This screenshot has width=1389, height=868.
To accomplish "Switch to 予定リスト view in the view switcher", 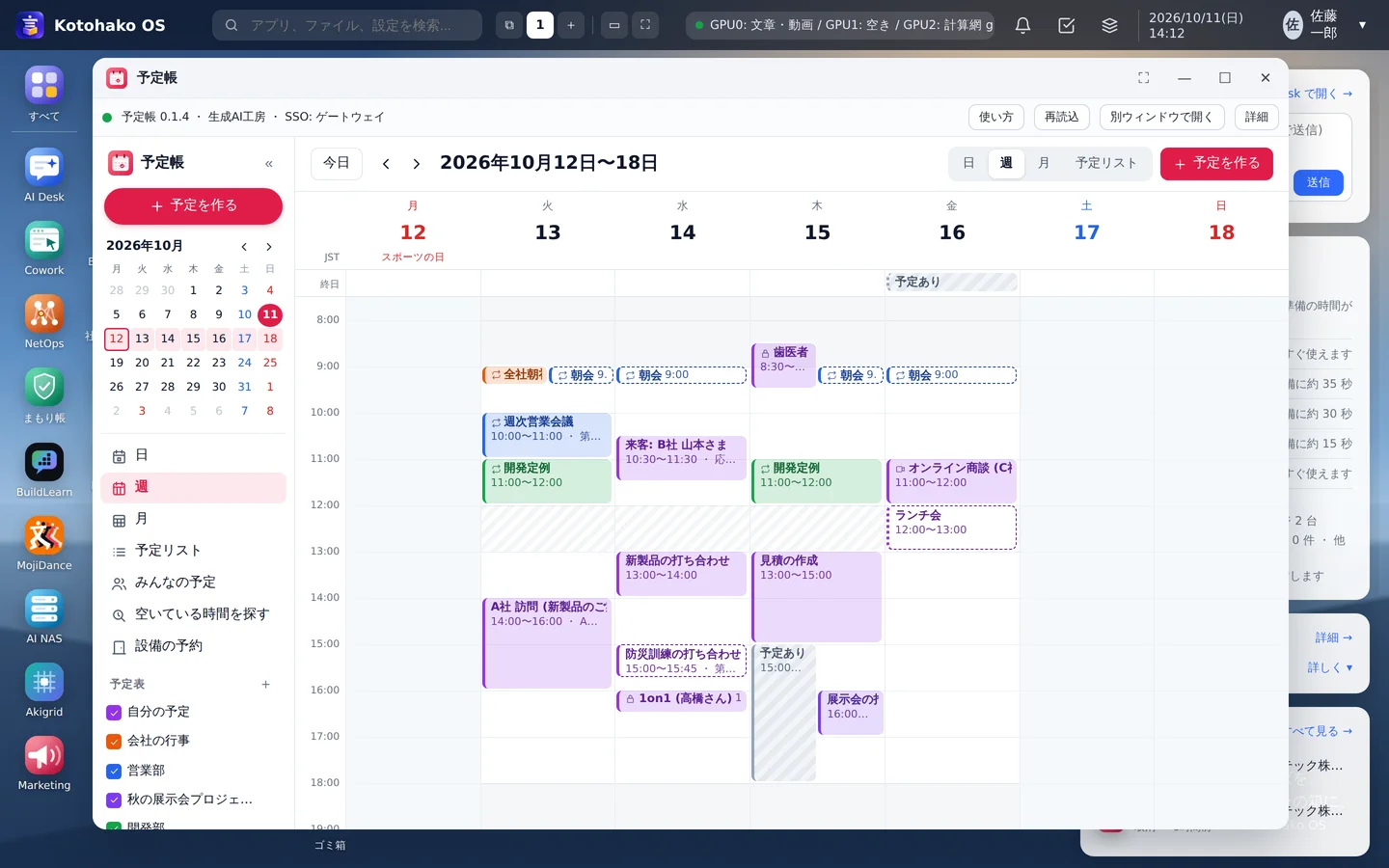I will click(x=1106, y=164).
